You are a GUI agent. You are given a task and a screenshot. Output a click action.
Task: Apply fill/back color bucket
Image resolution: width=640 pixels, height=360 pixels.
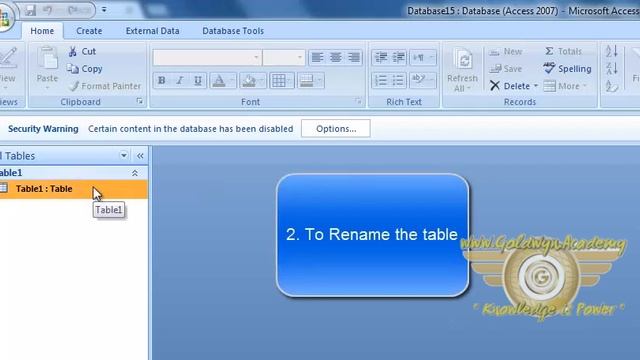[x=249, y=80]
